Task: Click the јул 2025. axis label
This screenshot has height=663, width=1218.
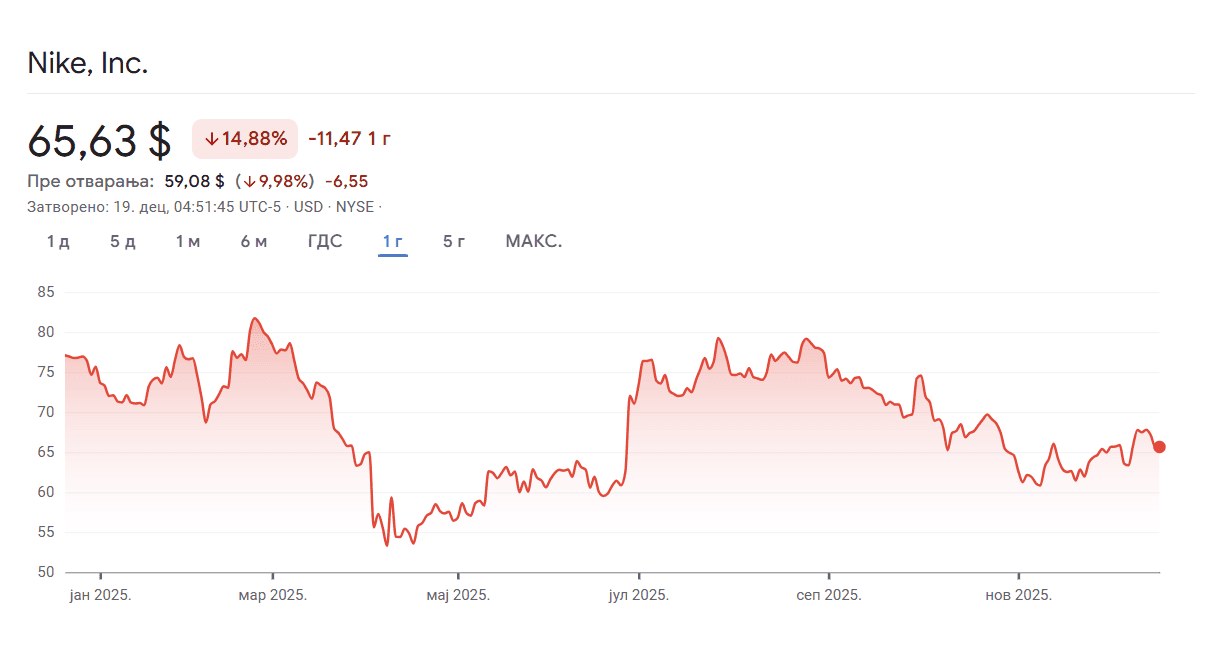Action: [x=639, y=595]
